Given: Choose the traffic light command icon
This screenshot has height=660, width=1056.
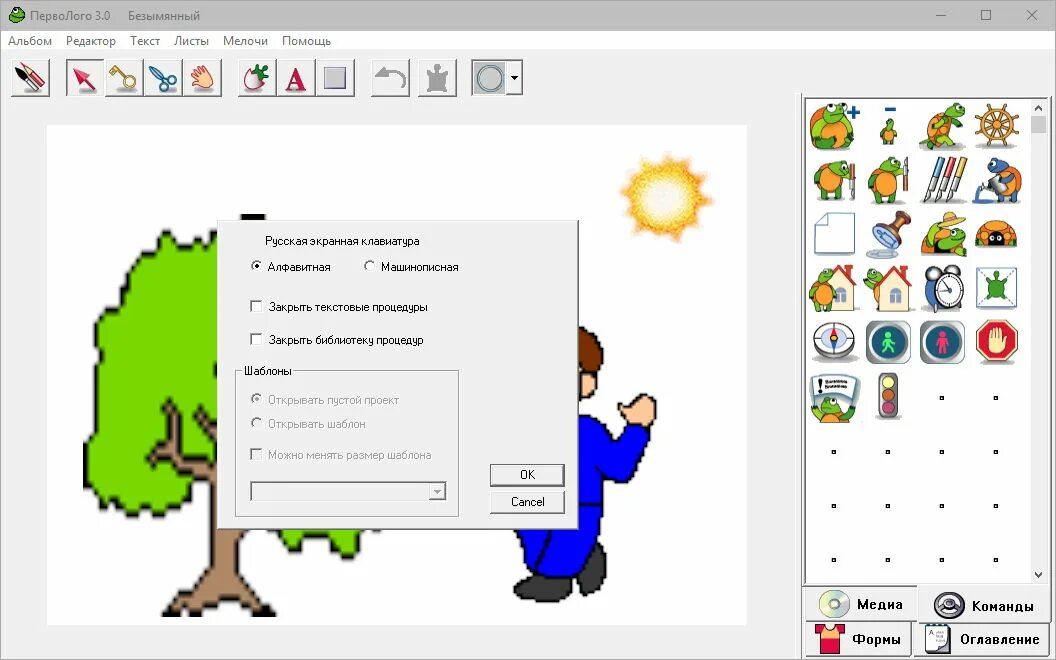Looking at the screenshot, I should tap(888, 397).
